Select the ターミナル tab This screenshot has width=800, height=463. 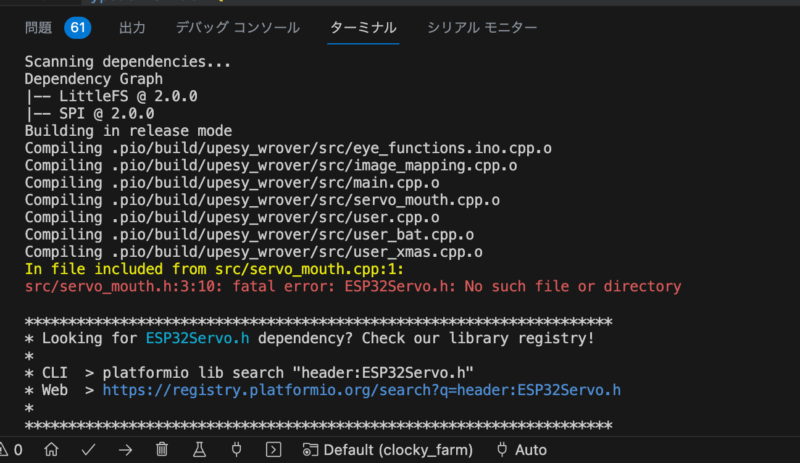click(x=363, y=28)
